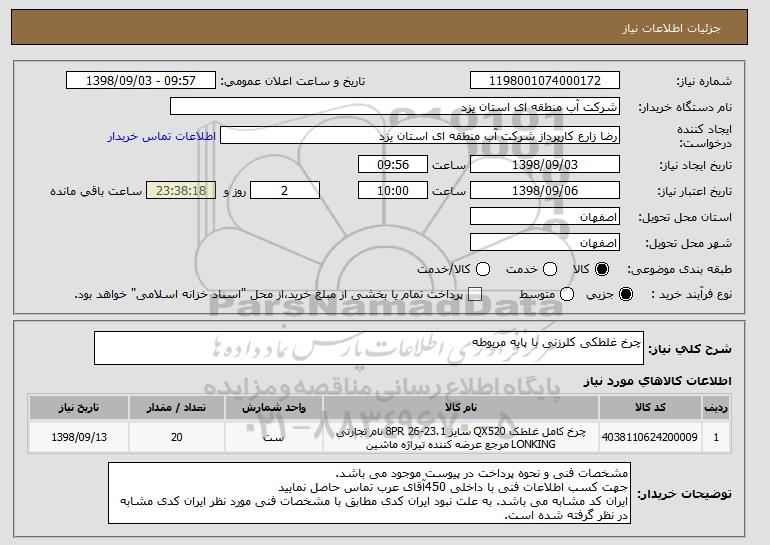Viewport: 770px width, 545px height.
Task: Click the buyer notes text box
Action: pos(369,493)
